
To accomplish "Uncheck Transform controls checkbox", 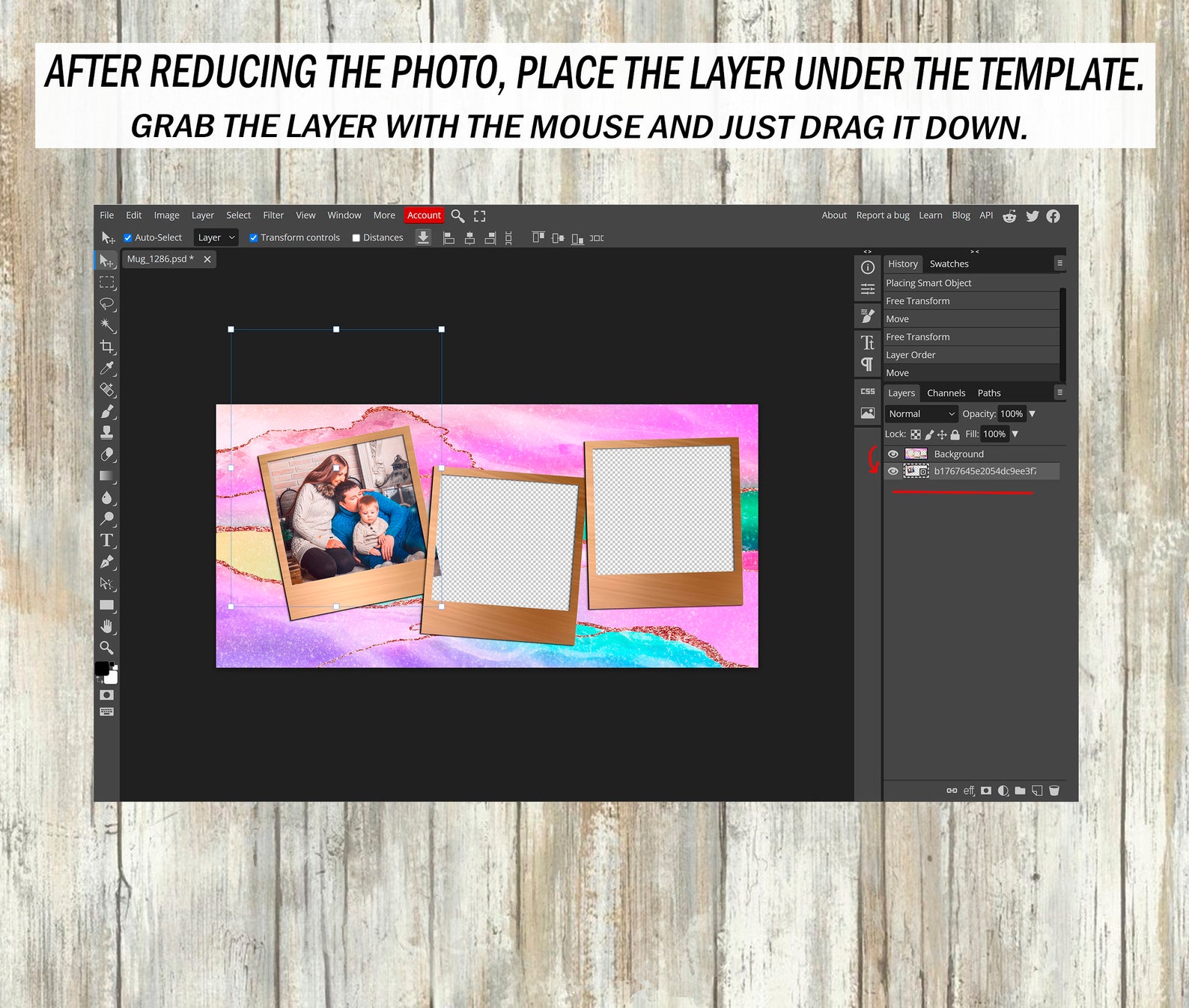I will tap(253, 238).
